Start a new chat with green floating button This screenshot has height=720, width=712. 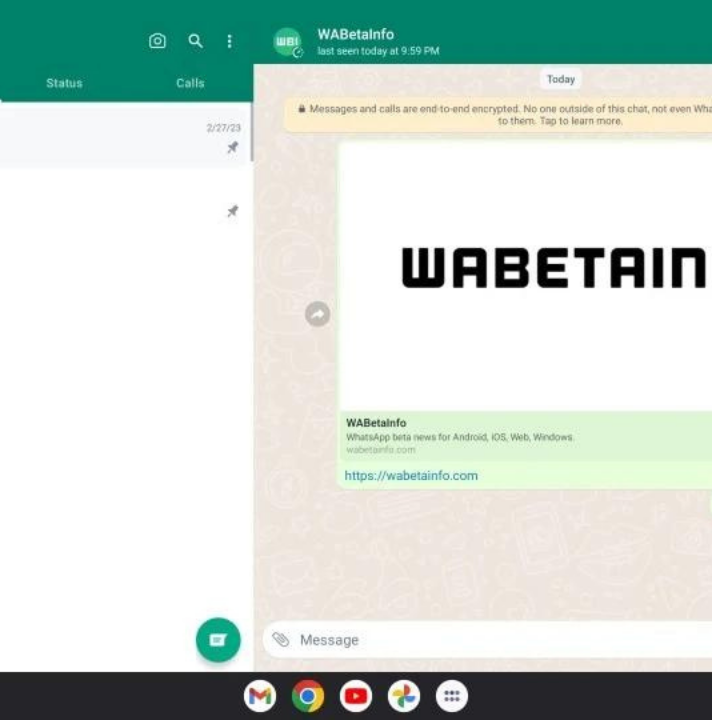(218, 640)
